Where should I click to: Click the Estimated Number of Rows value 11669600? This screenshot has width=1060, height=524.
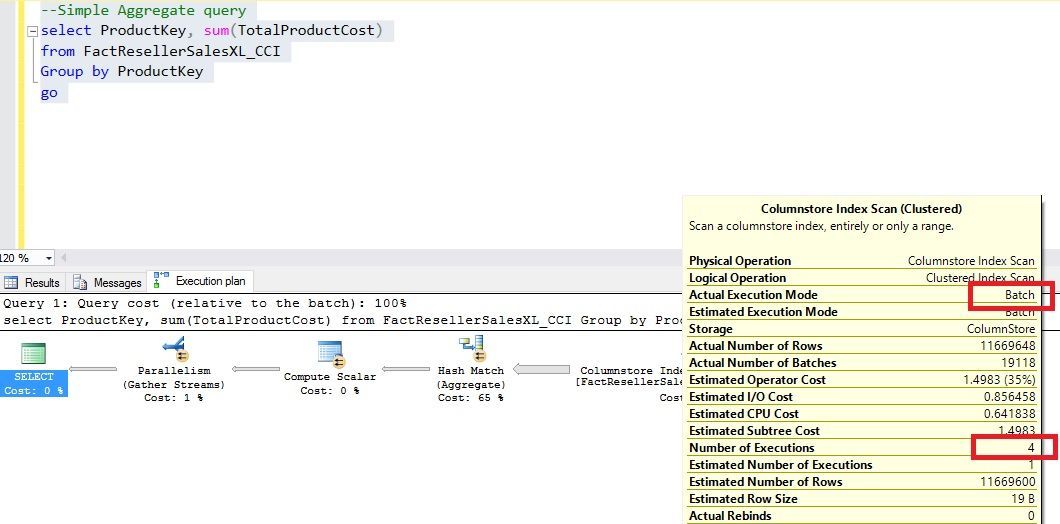click(x=1007, y=482)
